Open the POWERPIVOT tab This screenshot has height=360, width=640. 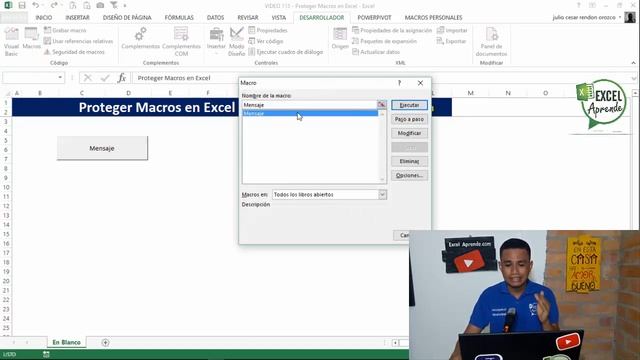pos(374,18)
